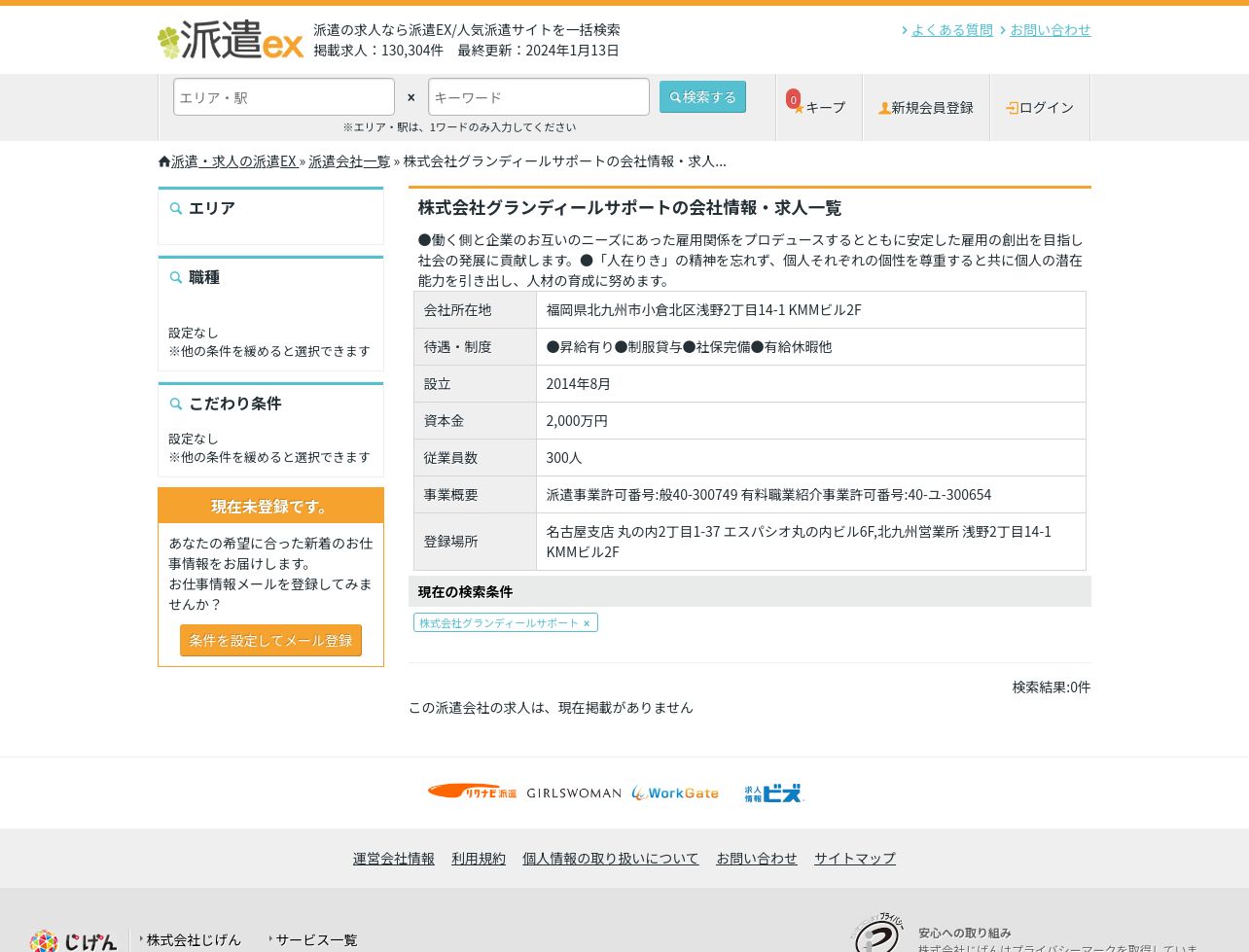Screen dimensions: 1249x952
Task: Open the WorkGate logo link
Action: point(675,793)
